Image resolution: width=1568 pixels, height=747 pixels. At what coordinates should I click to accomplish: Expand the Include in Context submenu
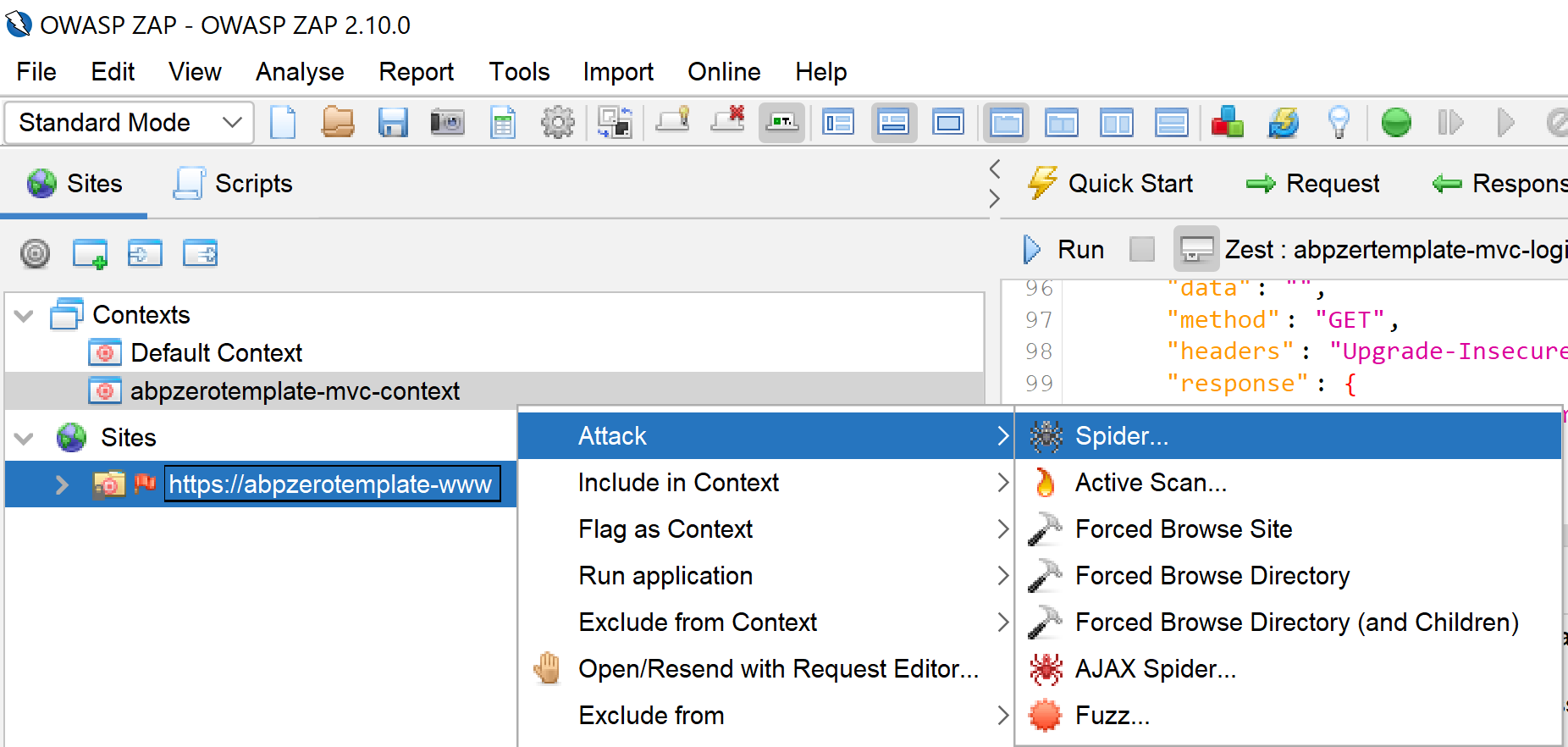click(765, 483)
